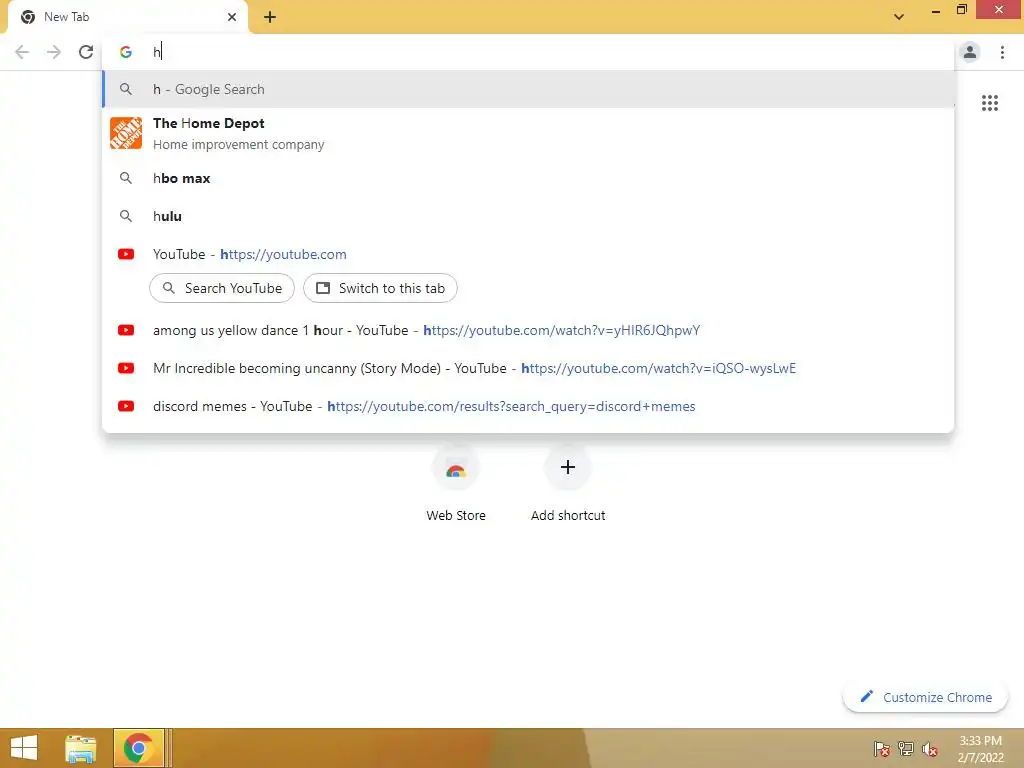Click The Home Depot logo icon
Viewport: 1024px width, 768px height.
pos(125,133)
